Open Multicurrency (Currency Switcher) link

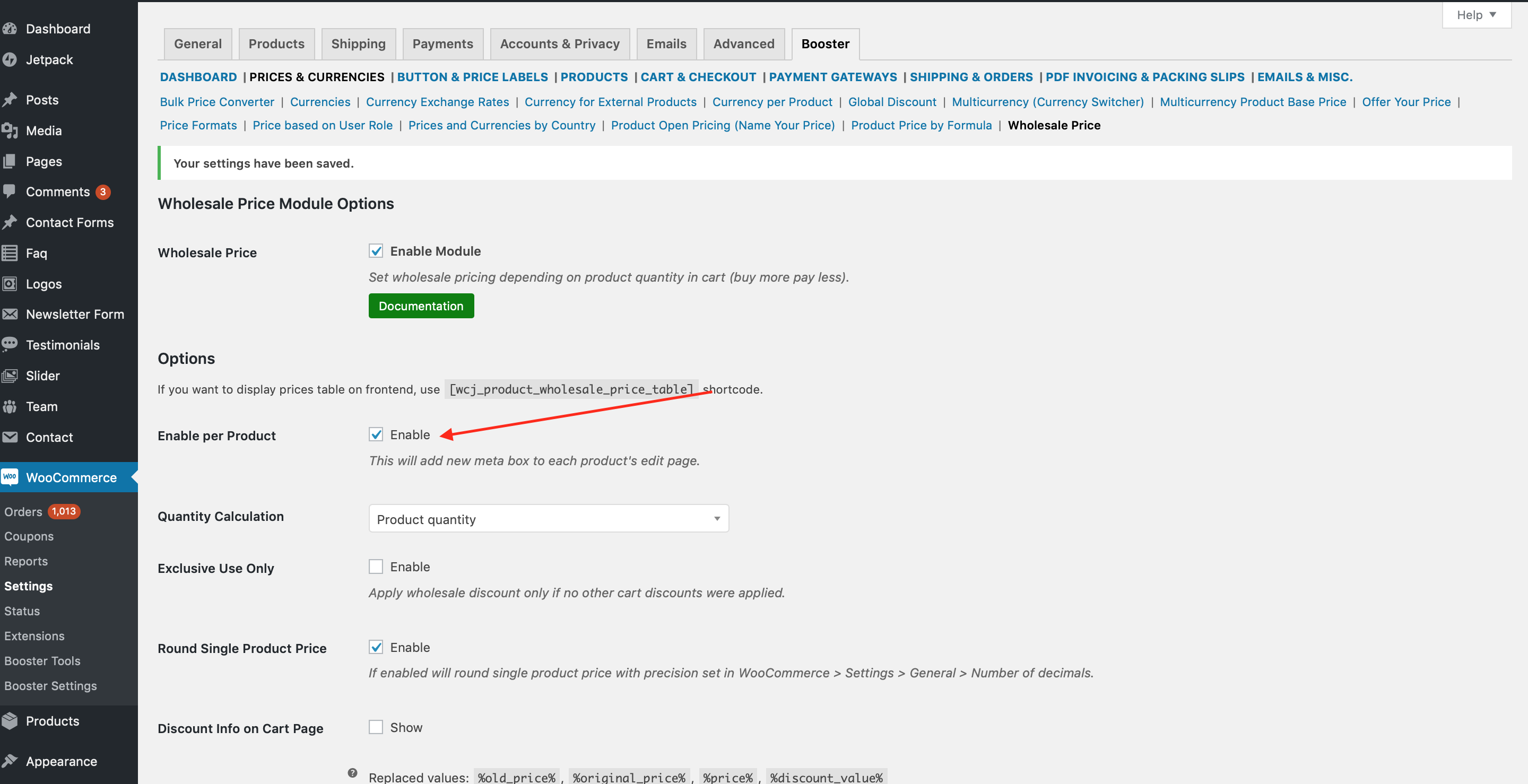tap(1047, 102)
